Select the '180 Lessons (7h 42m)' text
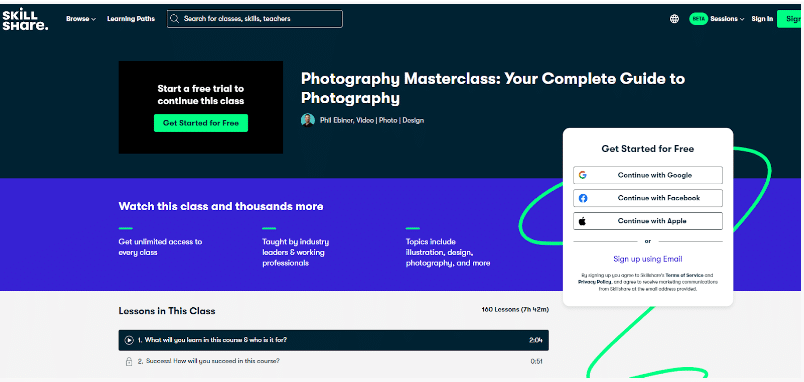The image size is (804, 382). point(515,310)
